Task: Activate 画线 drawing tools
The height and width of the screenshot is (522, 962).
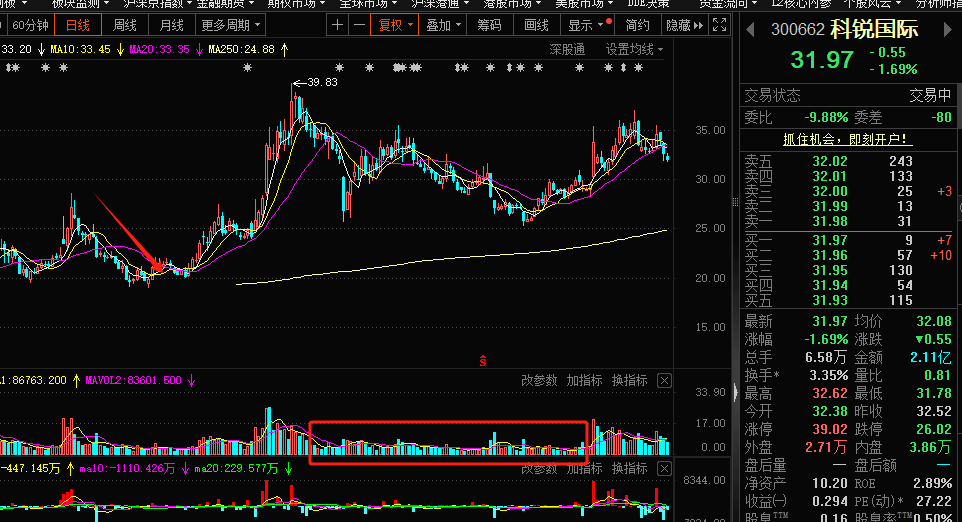Action: tap(536, 25)
